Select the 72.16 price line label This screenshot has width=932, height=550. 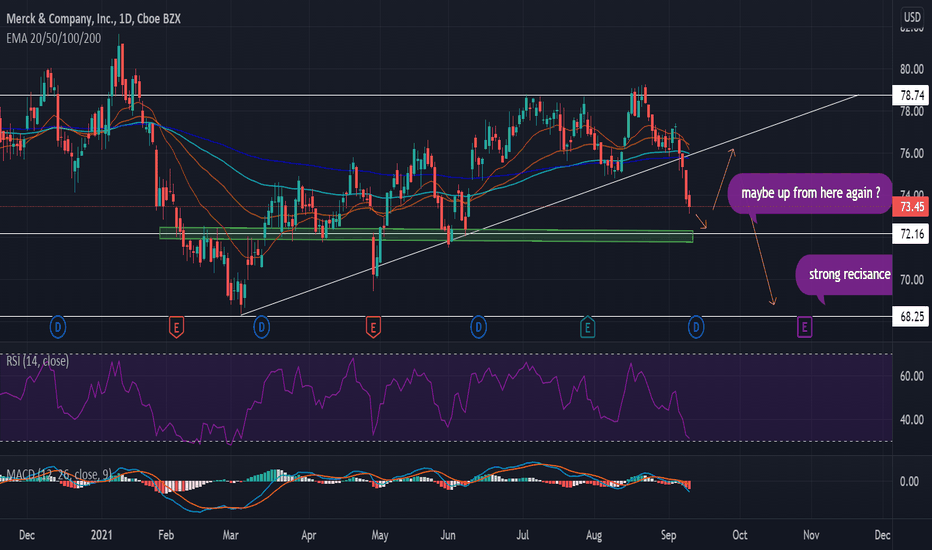click(911, 234)
